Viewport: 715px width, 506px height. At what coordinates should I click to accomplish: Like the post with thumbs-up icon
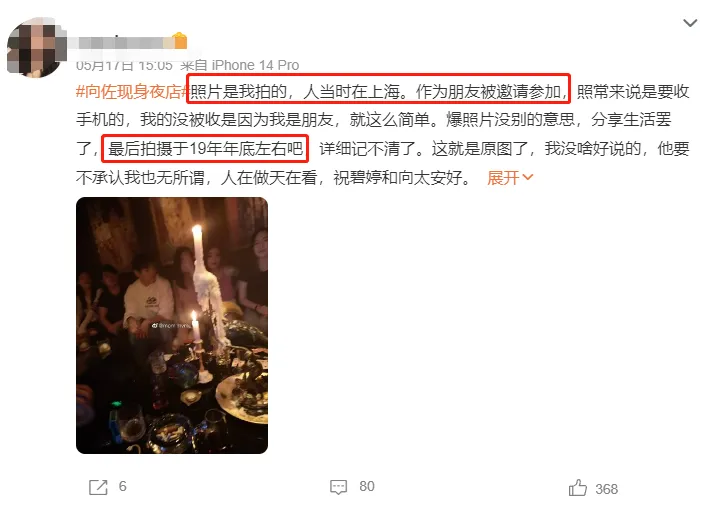pos(578,488)
